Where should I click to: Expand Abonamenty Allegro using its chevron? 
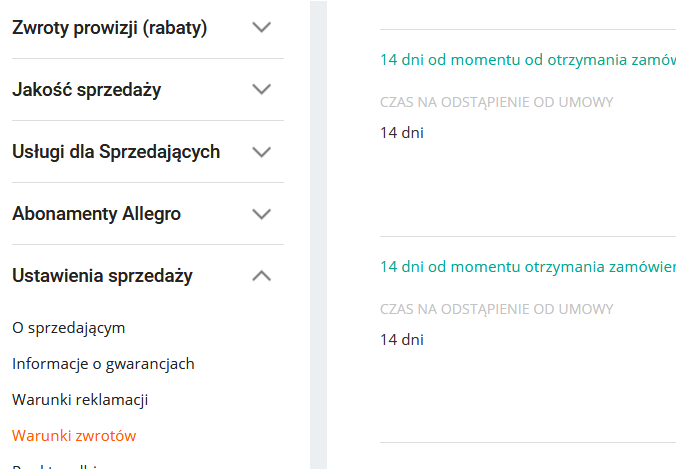tap(262, 214)
